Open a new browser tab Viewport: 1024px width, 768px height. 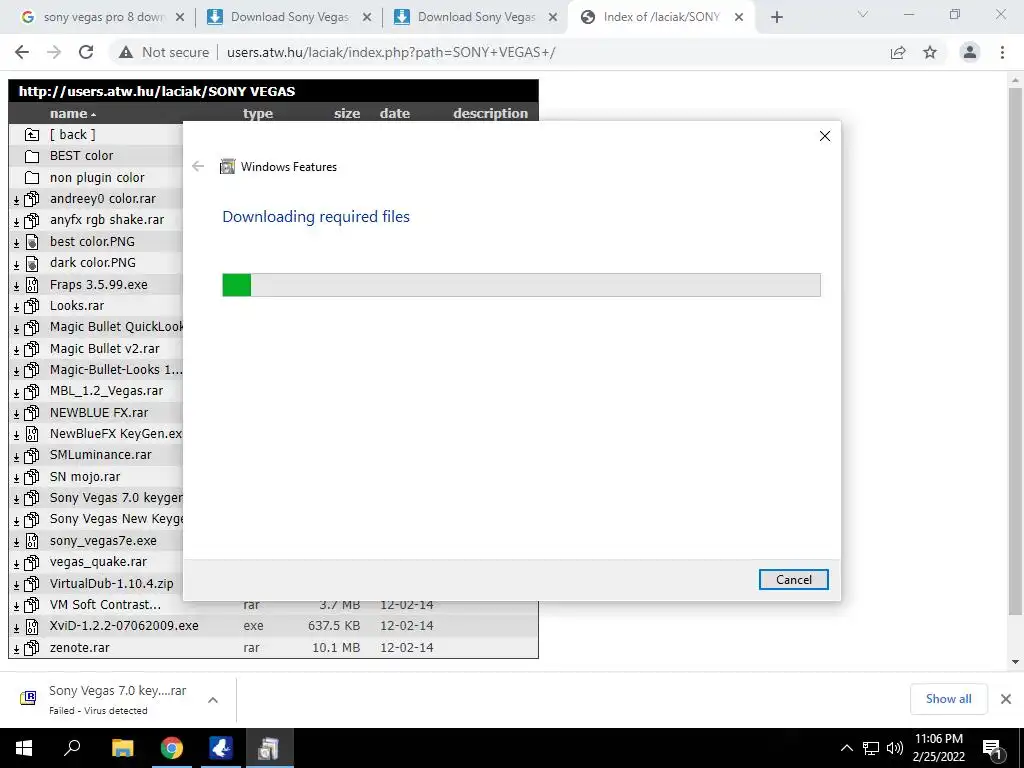(776, 18)
